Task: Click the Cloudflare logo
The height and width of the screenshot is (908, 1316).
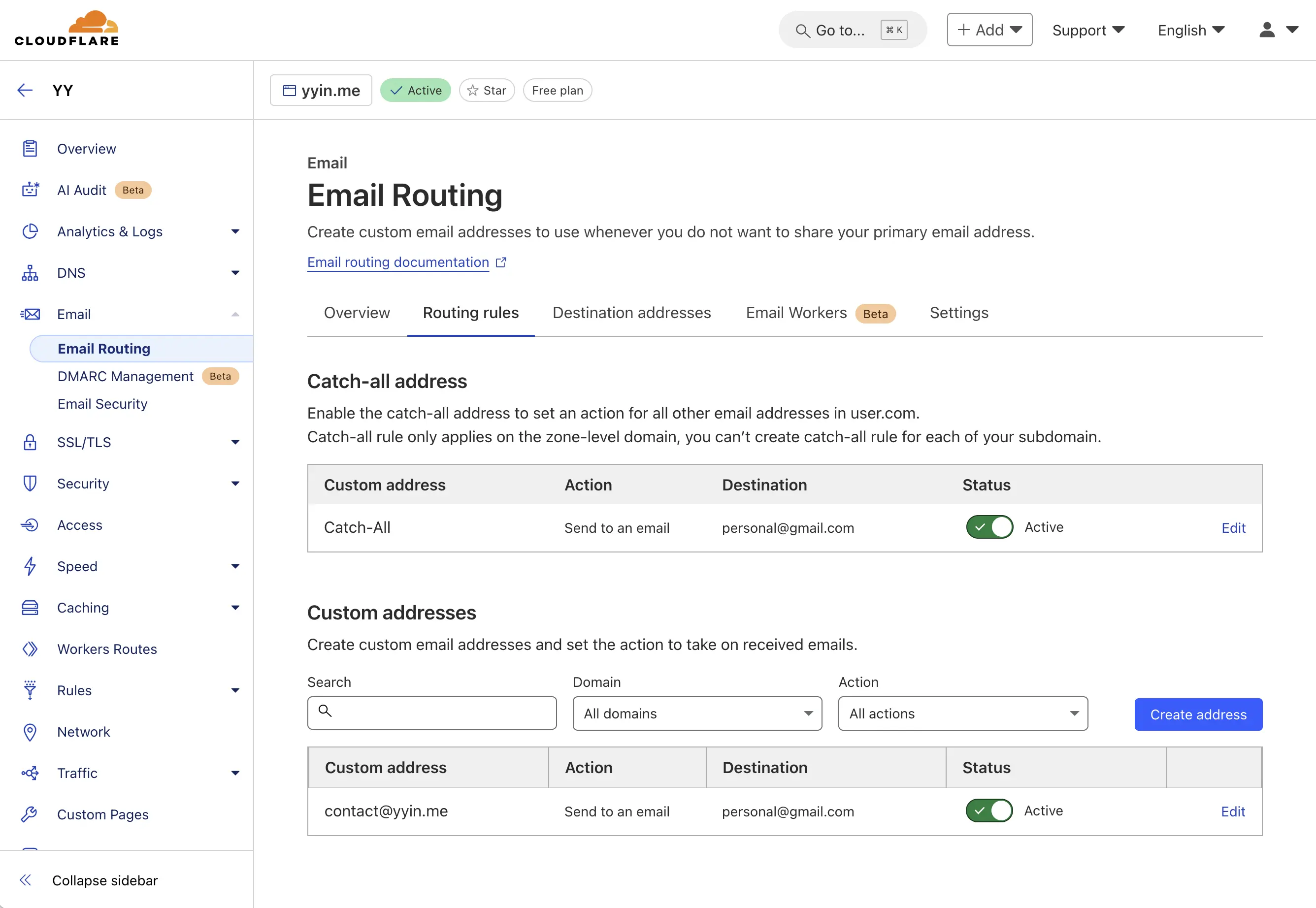Action: (x=66, y=29)
